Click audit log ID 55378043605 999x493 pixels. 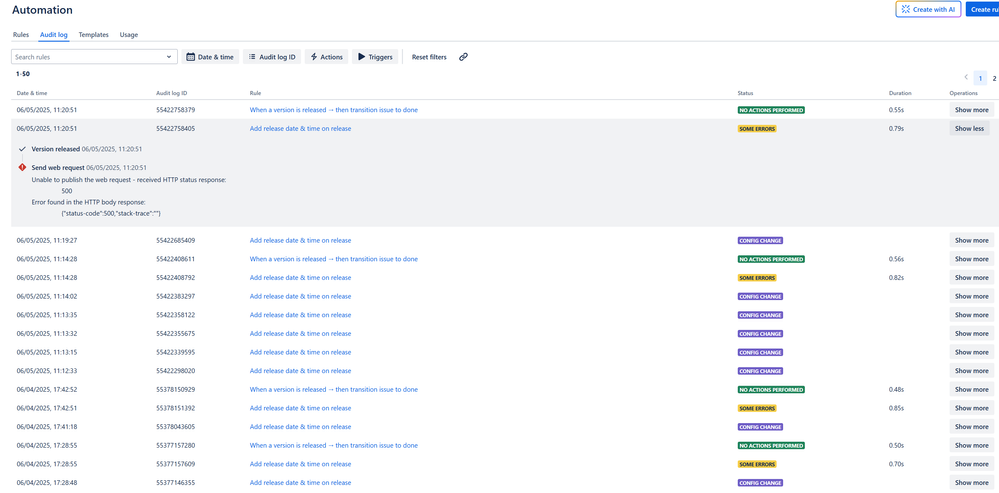click(176, 427)
